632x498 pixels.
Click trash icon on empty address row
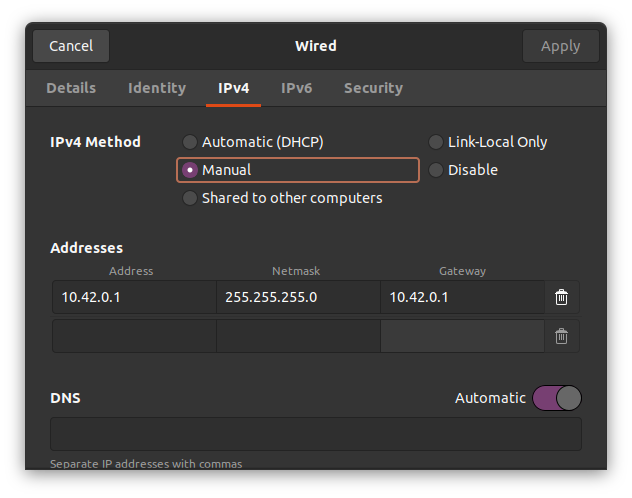coord(562,336)
